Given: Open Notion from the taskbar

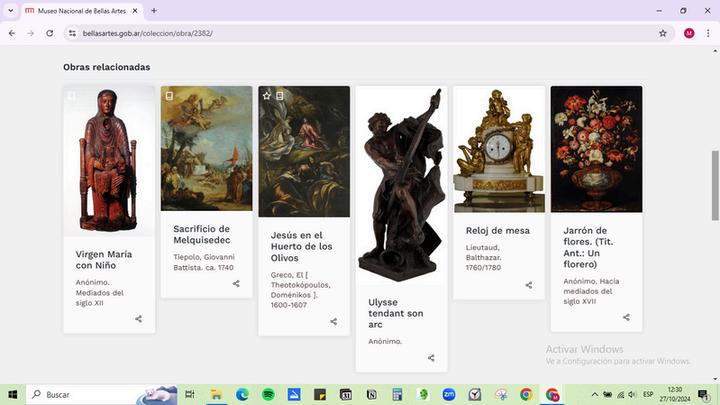Looking at the screenshot, I should point(371,394).
